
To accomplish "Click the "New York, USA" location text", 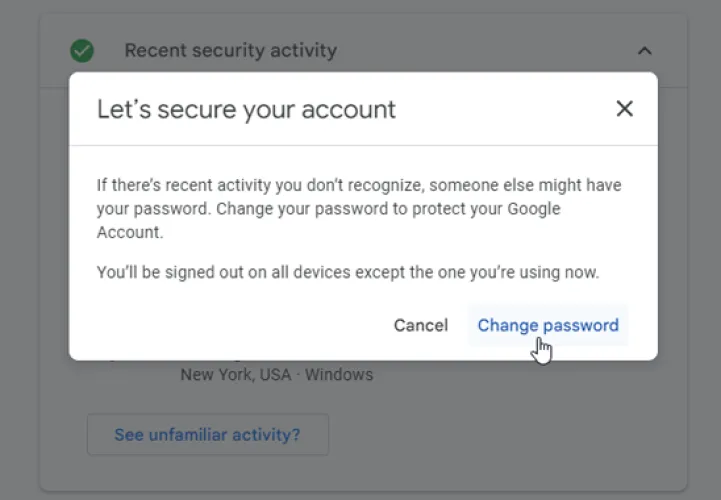I will click(236, 375).
